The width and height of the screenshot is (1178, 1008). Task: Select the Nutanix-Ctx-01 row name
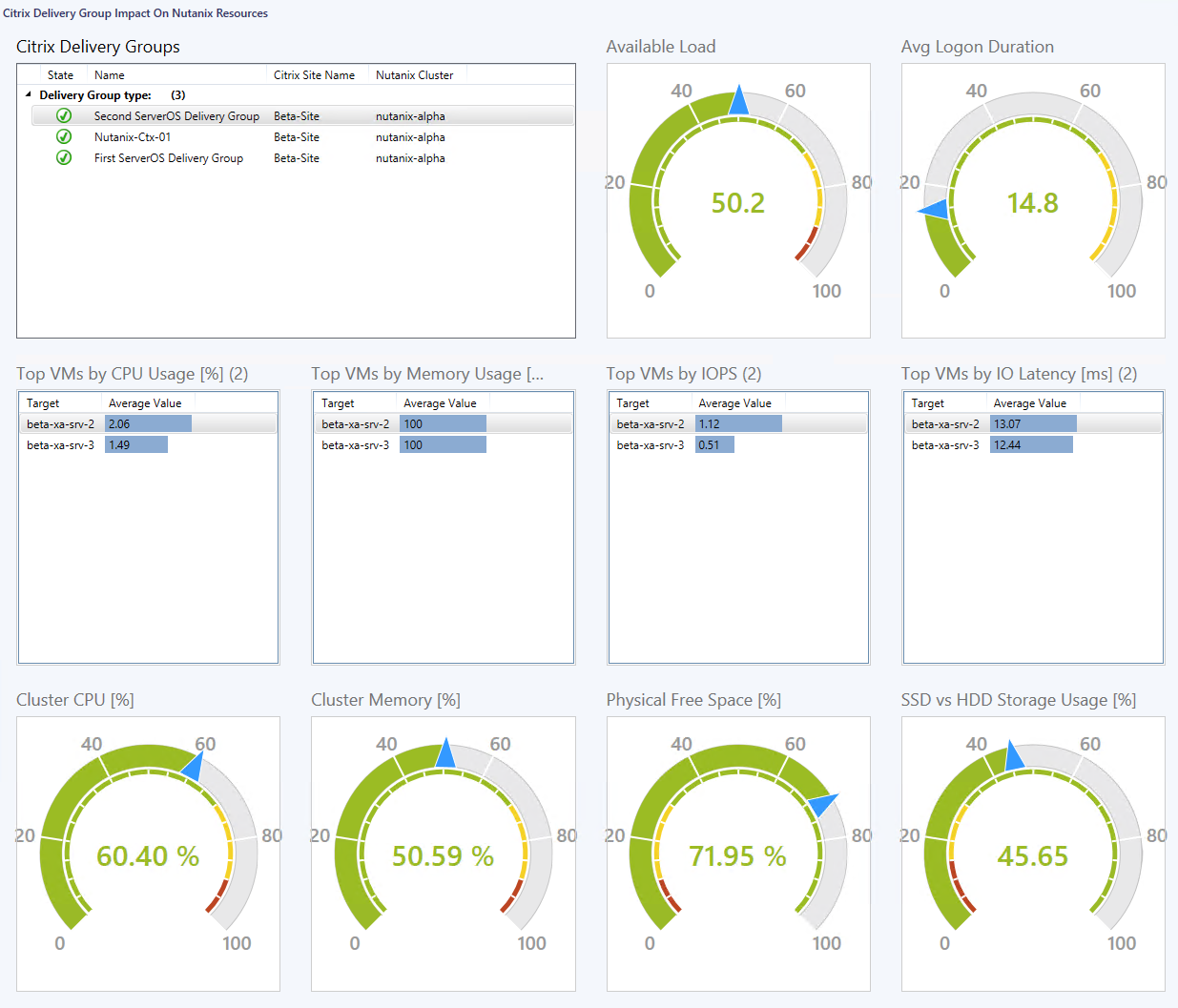pyautogui.click(x=133, y=137)
